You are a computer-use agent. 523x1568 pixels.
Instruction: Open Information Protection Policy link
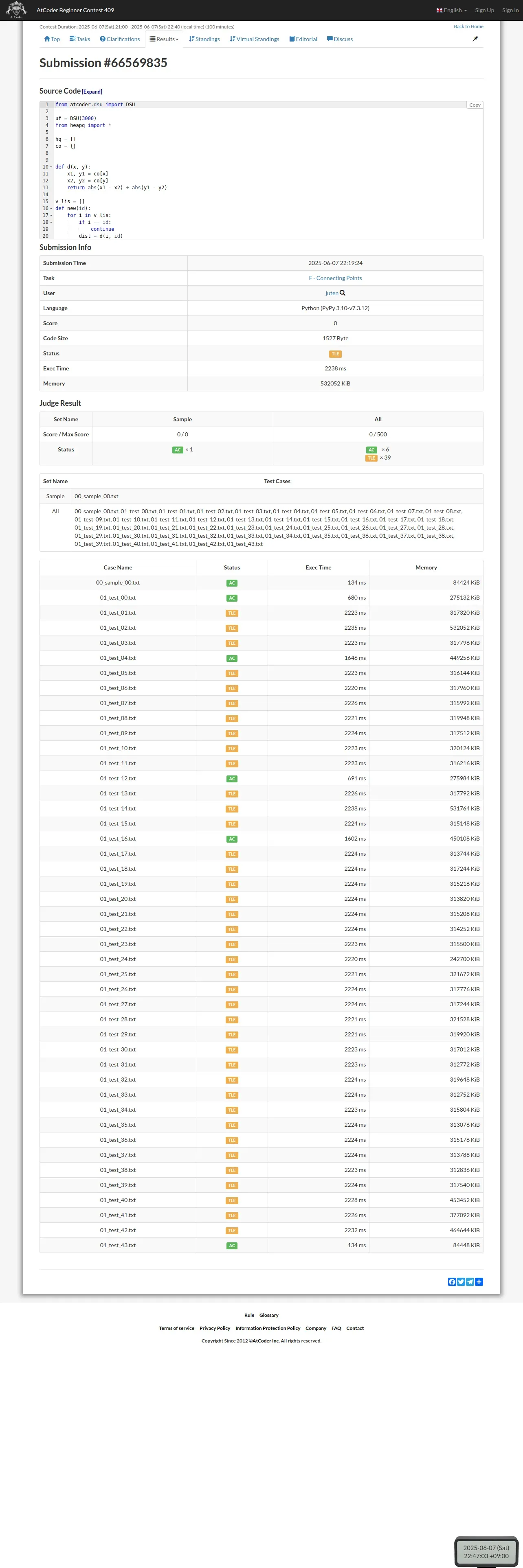[x=268, y=1328]
